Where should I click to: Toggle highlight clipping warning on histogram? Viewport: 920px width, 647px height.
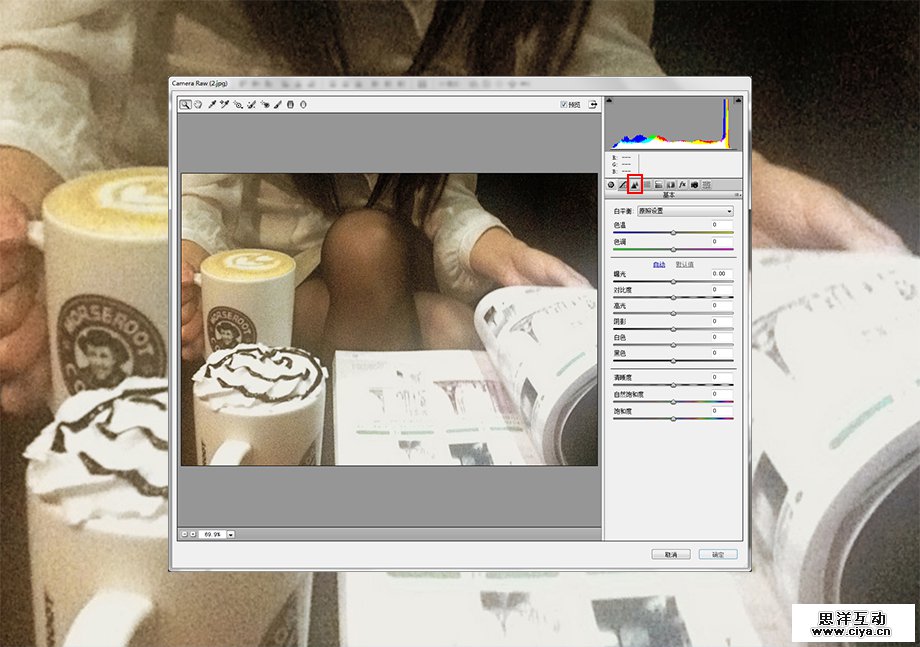click(x=738, y=100)
